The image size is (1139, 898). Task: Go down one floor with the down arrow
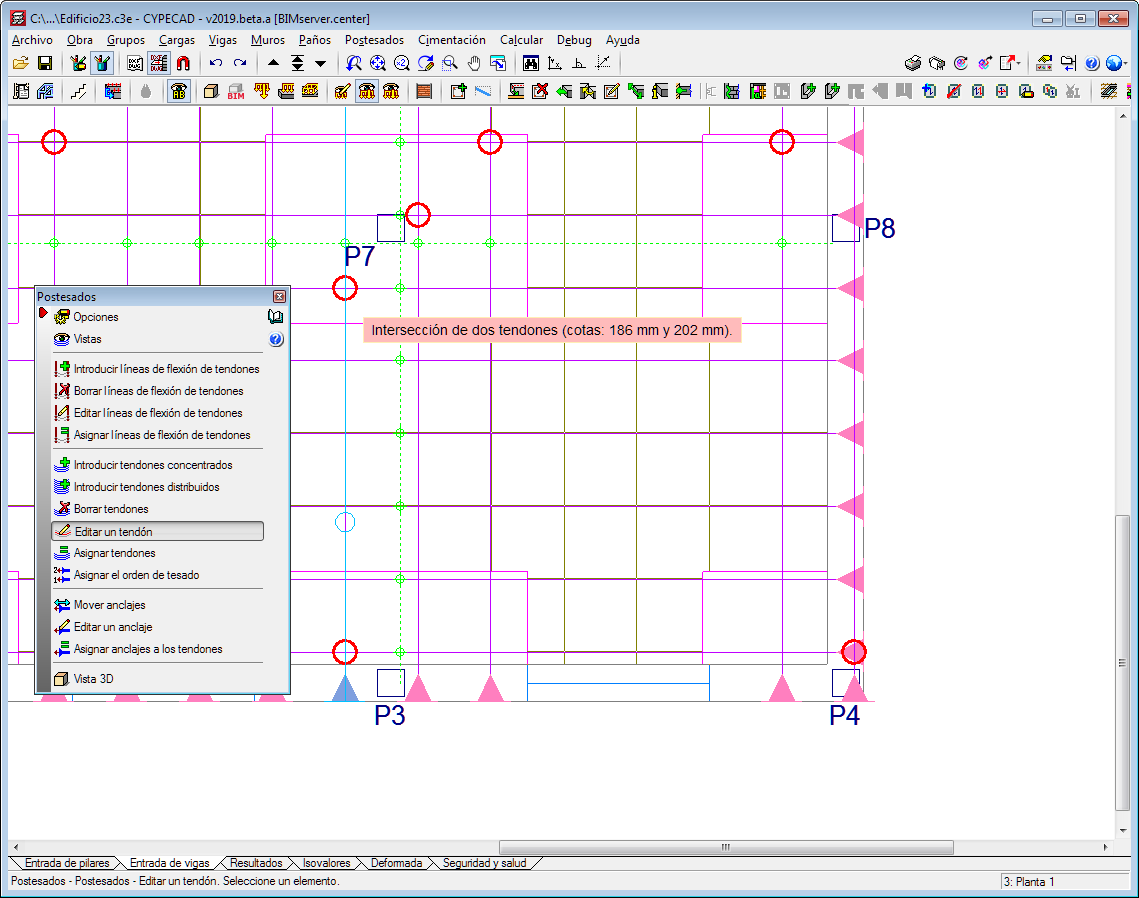[x=320, y=63]
